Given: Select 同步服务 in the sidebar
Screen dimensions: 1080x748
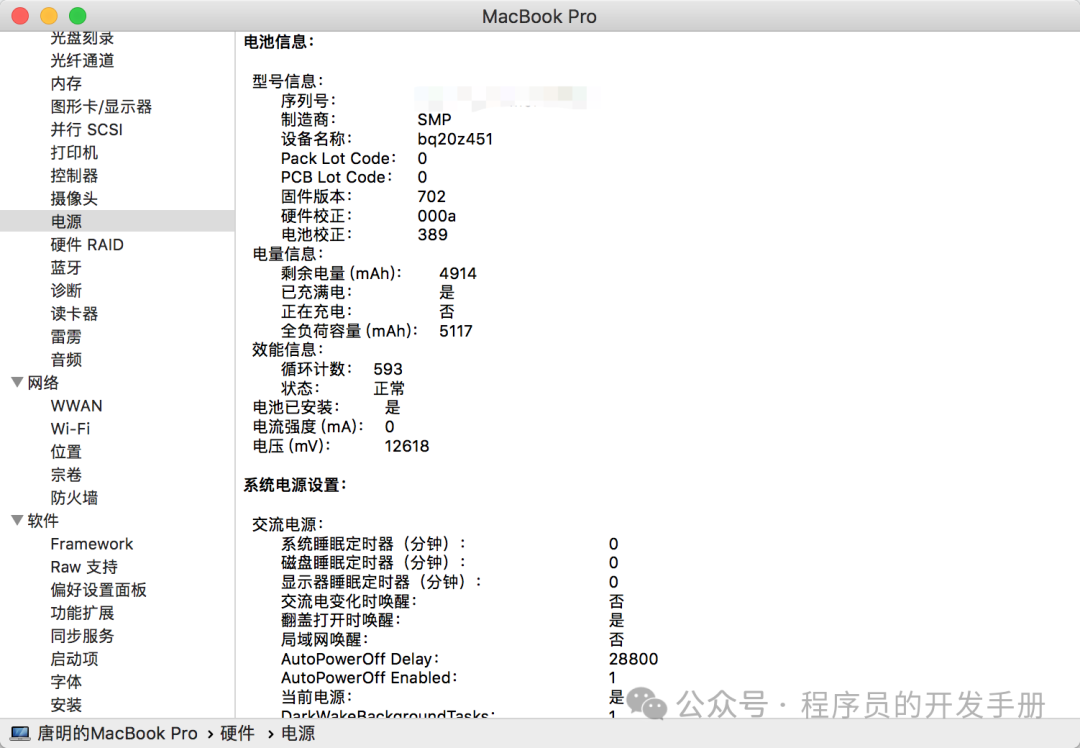Looking at the screenshot, I should click(82, 636).
